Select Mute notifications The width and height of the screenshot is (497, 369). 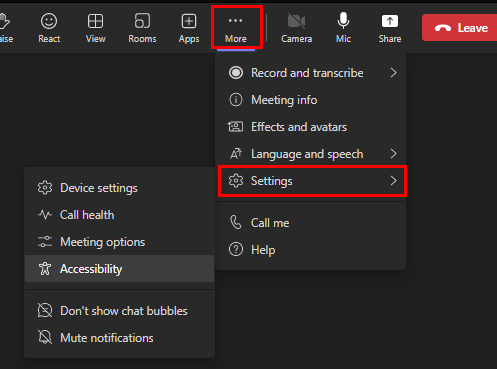tap(119, 338)
